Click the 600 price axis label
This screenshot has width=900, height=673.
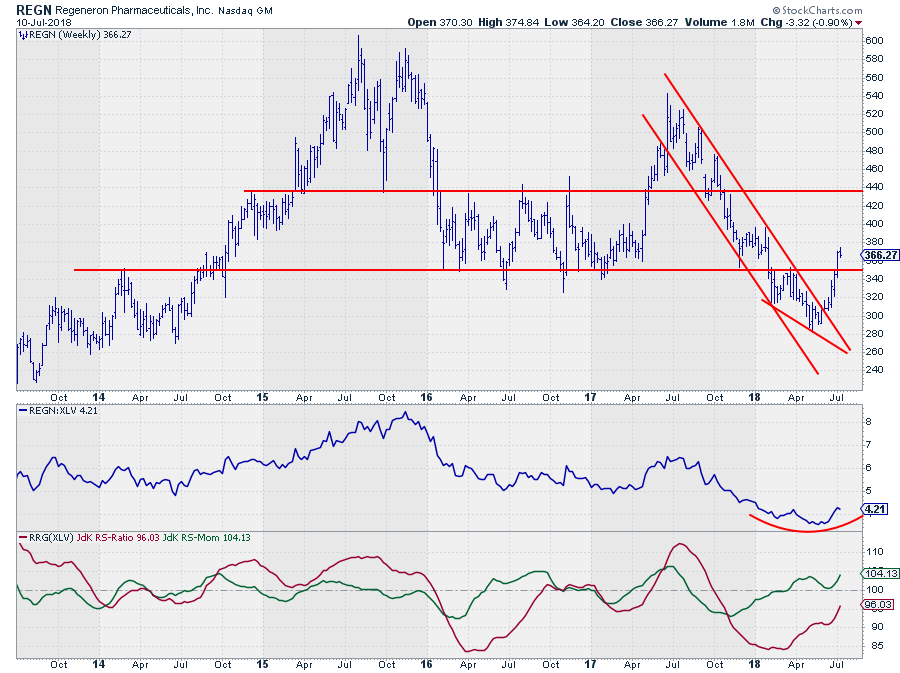point(874,41)
